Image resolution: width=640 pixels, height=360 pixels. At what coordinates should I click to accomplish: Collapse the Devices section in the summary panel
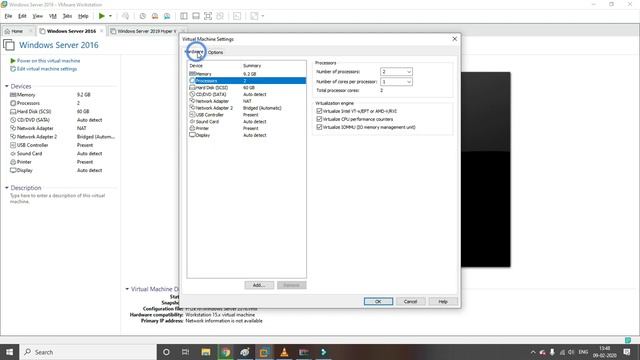tap(7, 86)
